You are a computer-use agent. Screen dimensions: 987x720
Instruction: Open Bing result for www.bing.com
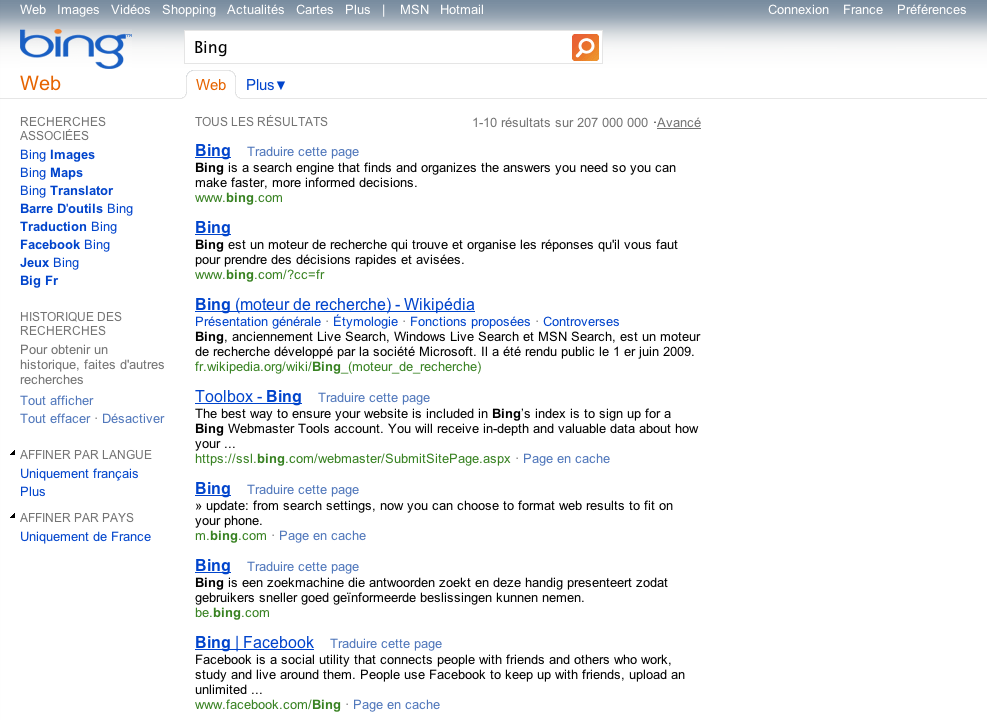coord(213,150)
